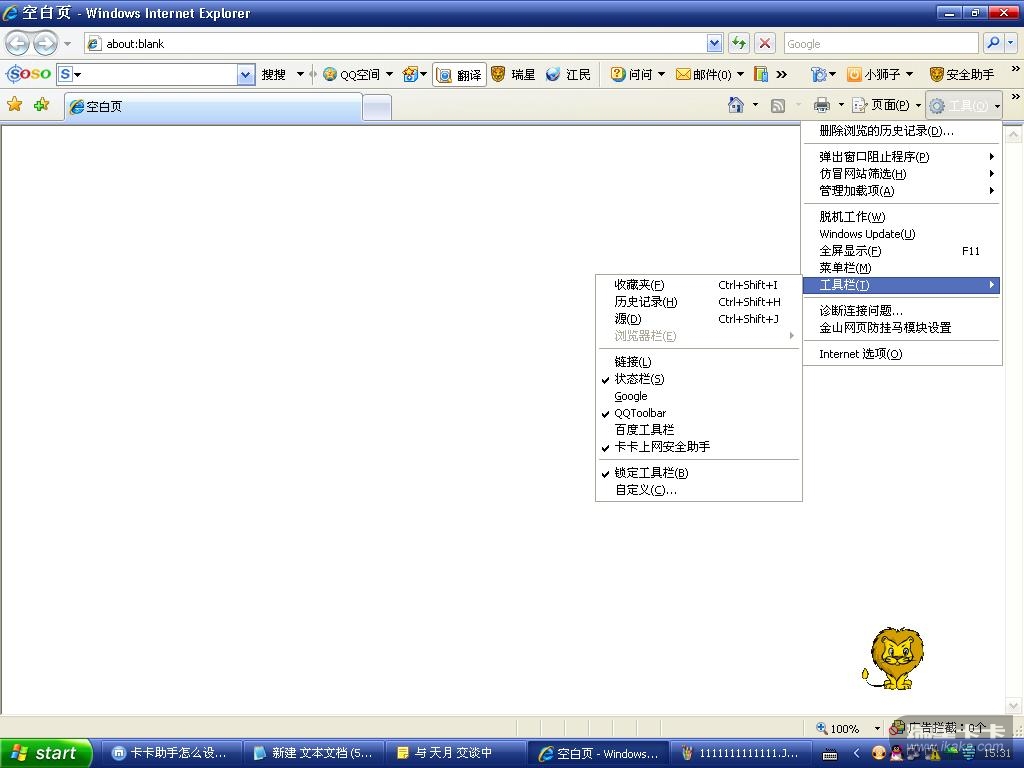Click the 翻译 translate toolbar button
The height and width of the screenshot is (768, 1024).
(x=459, y=75)
